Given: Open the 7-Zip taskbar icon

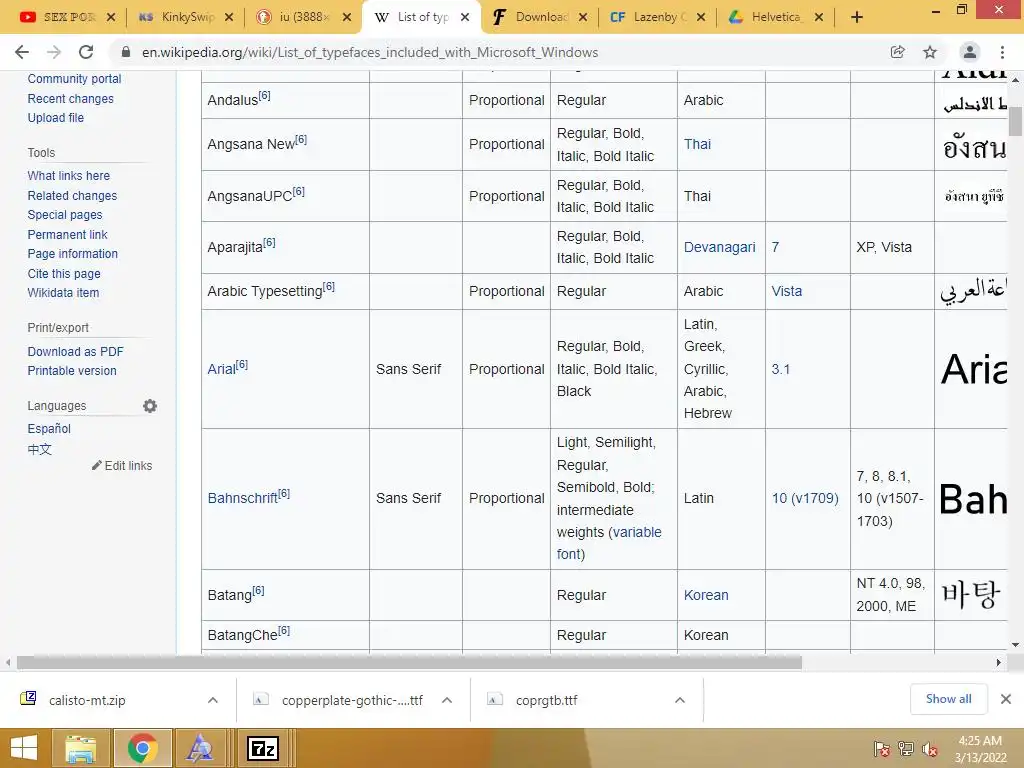Looking at the screenshot, I should coord(263,748).
